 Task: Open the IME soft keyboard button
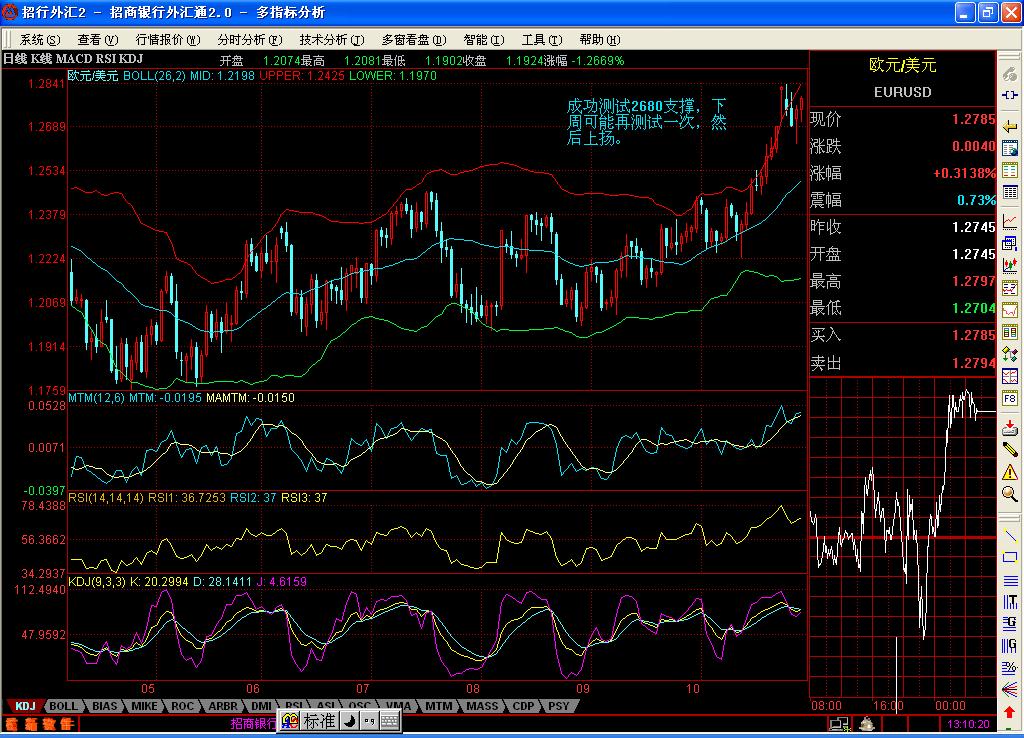[389, 721]
